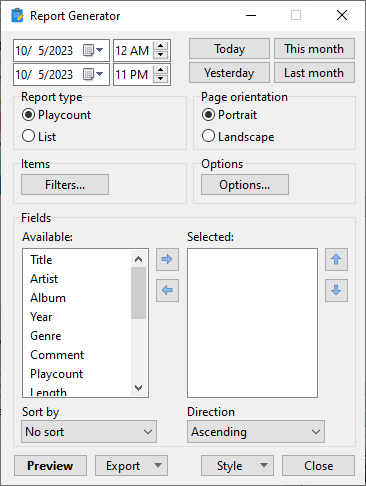
Task: Open calendar picker for start date
Action: (x=93, y=50)
